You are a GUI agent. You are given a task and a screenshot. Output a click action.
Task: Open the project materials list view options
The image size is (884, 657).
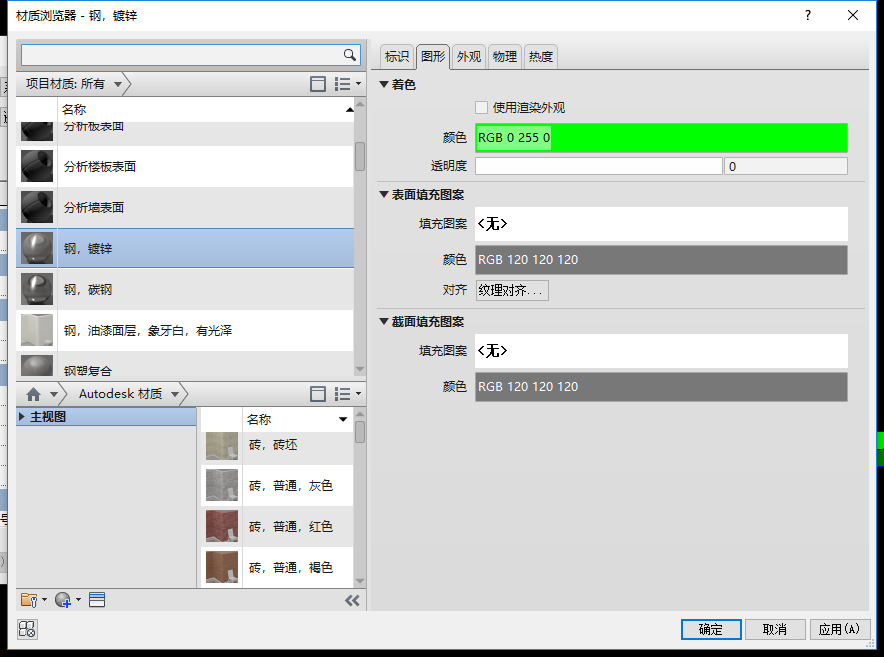[x=347, y=84]
